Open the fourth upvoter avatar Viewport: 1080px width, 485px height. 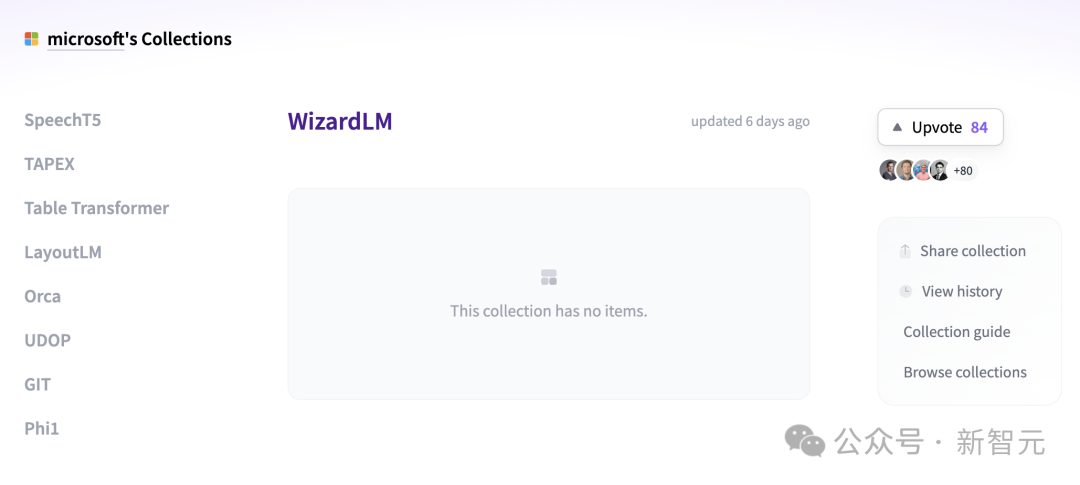pyautogui.click(x=940, y=170)
